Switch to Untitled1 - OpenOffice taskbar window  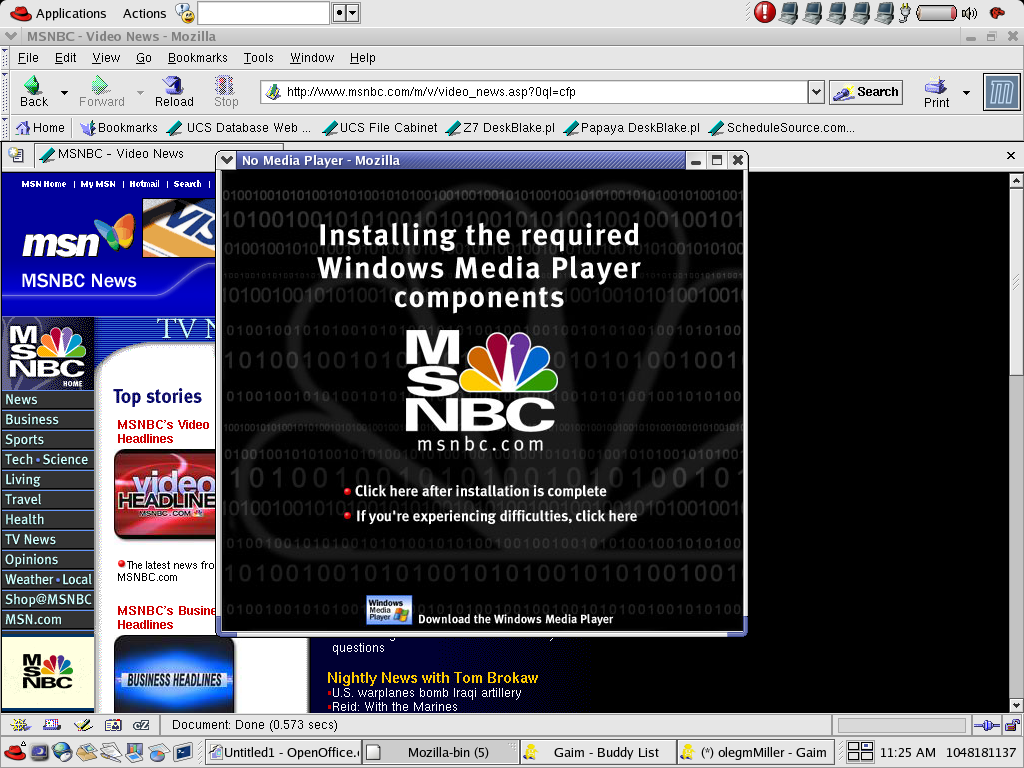283,752
